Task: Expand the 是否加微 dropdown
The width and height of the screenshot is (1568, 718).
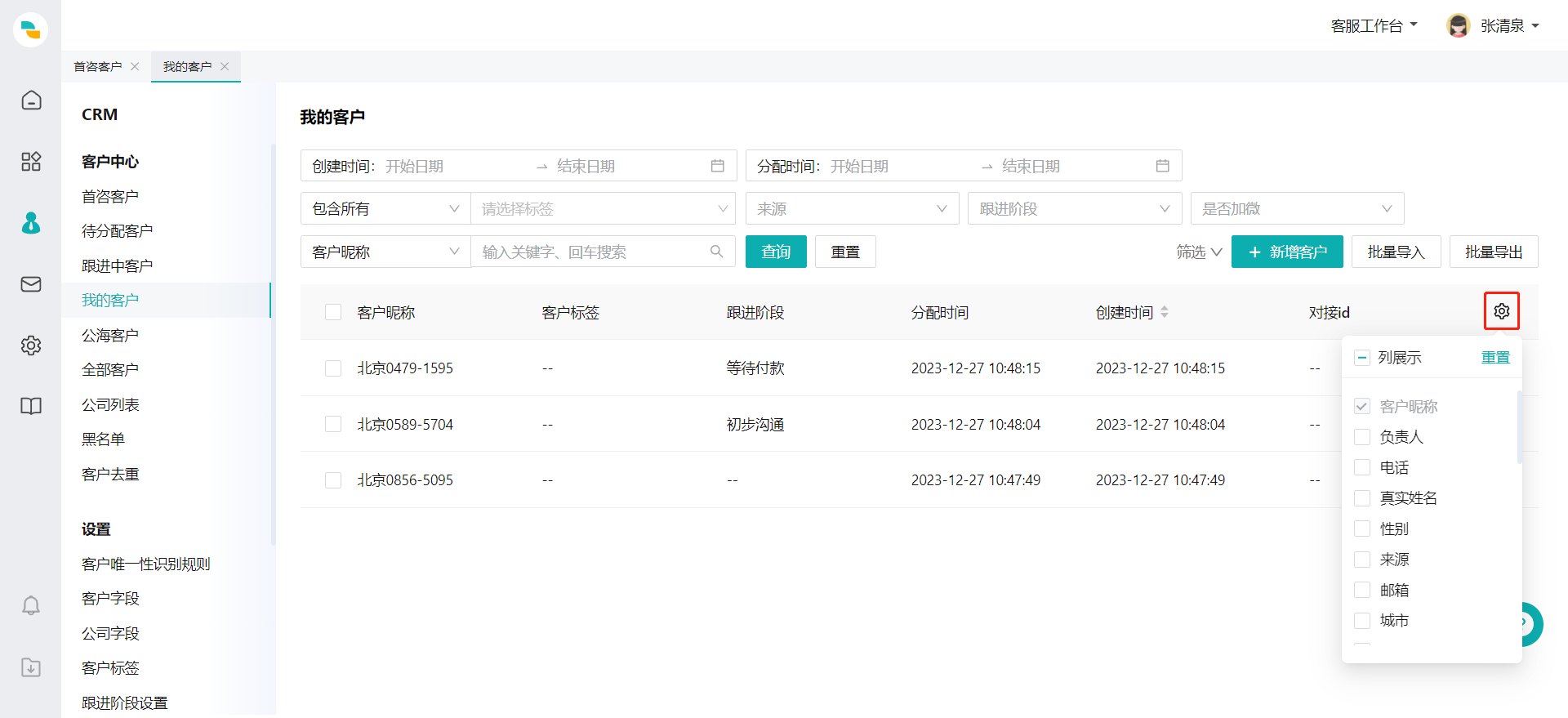Action: [x=1297, y=209]
